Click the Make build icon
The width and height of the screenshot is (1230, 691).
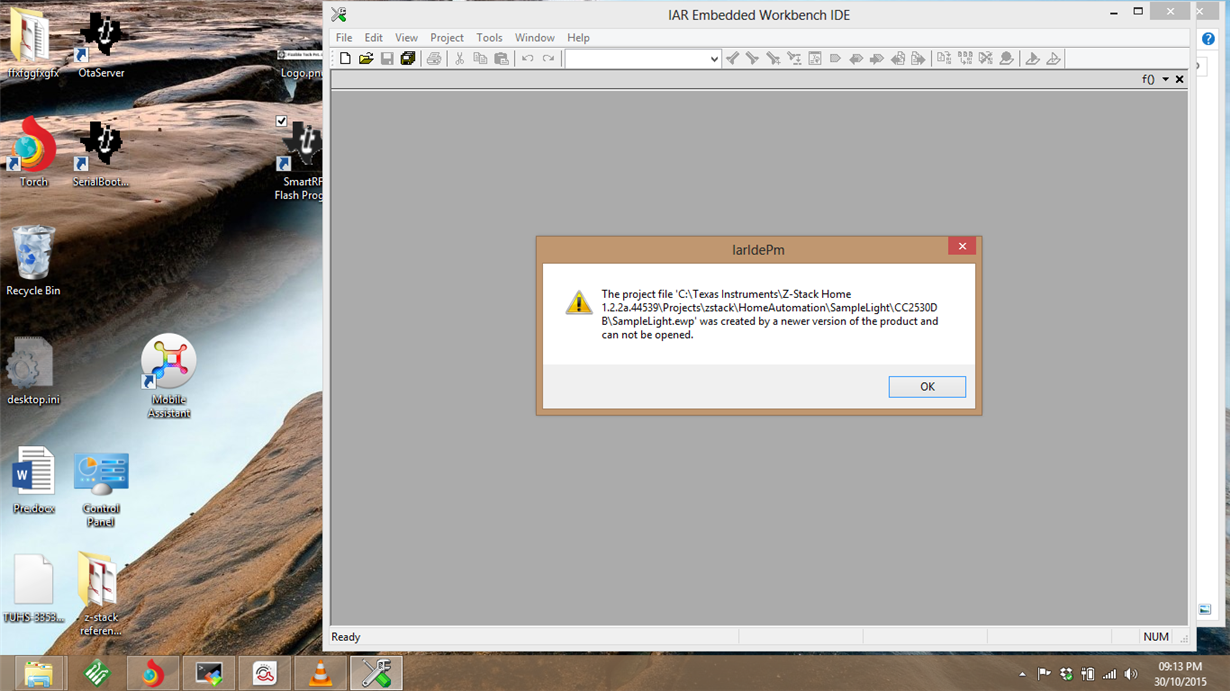pyautogui.click(x=965, y=59)
